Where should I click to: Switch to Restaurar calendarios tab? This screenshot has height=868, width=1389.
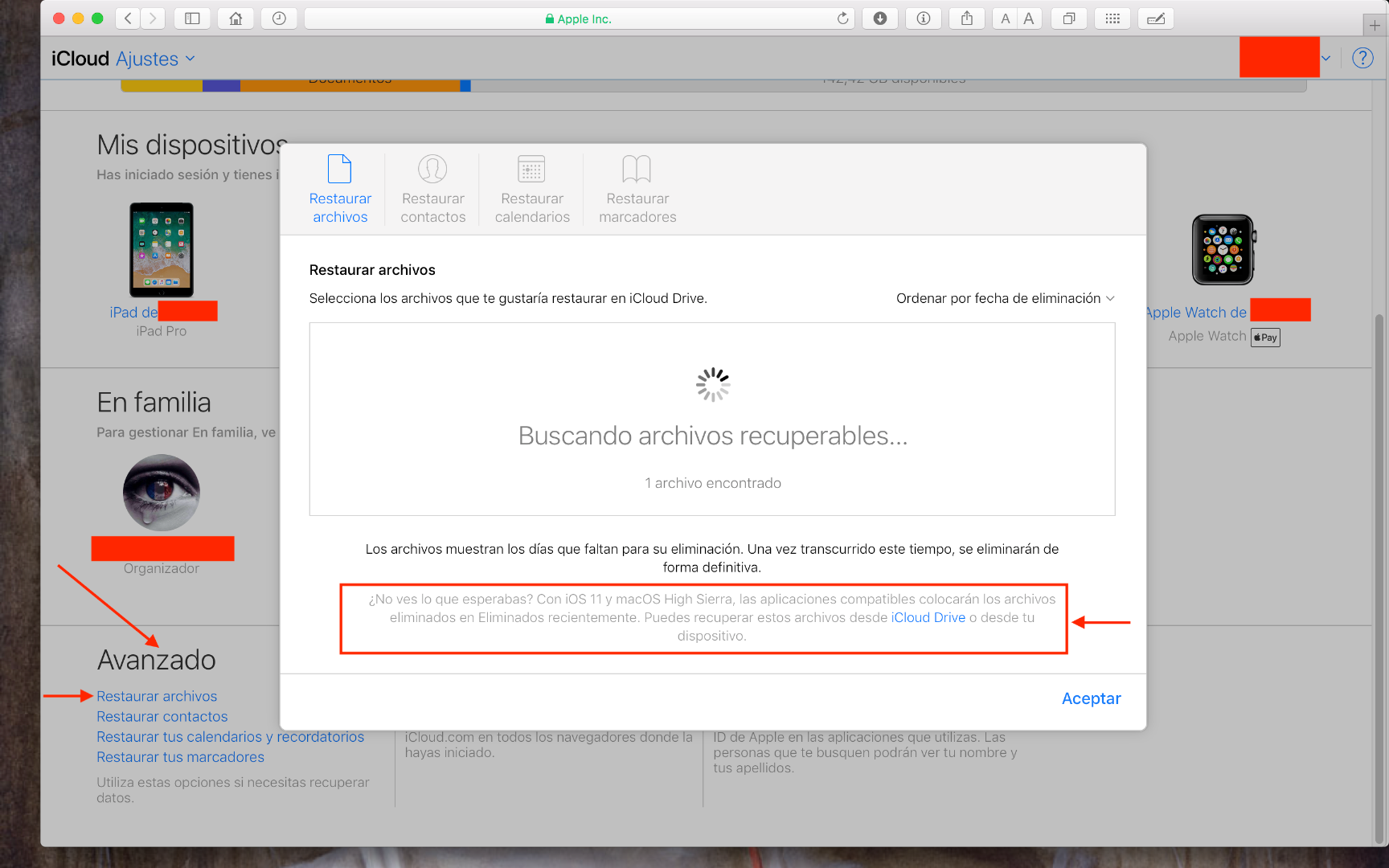532,190
